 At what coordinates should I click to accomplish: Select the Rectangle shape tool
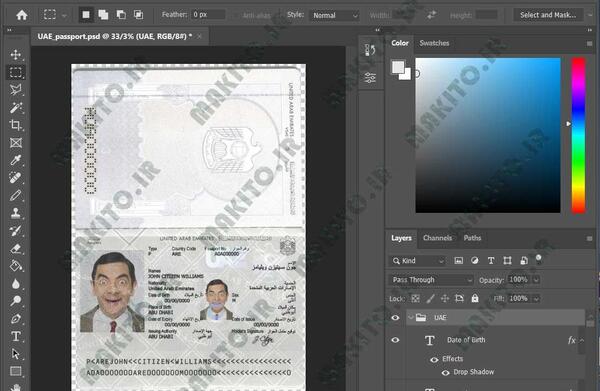(16, 371)
